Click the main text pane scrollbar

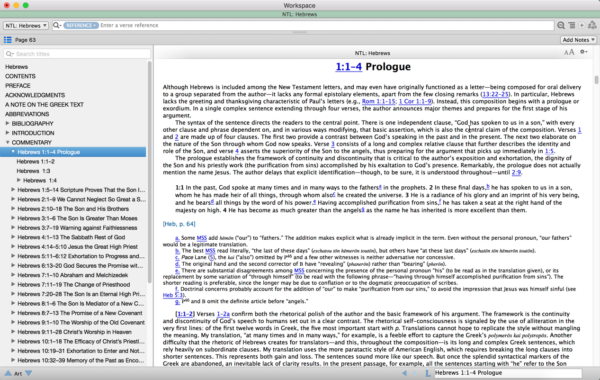click(x=596, y=80)
